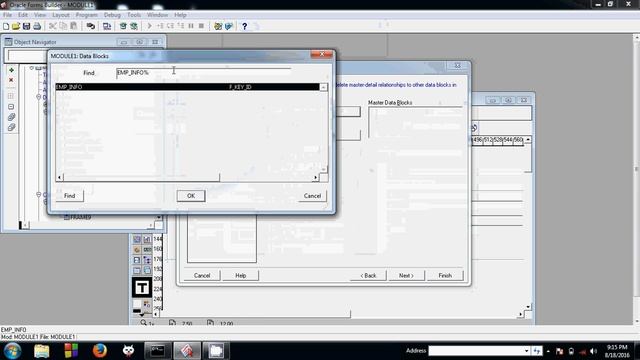Select the hierarchical tree tool in palette
This screenshot has height=360, width=640.
click(147, 260)
